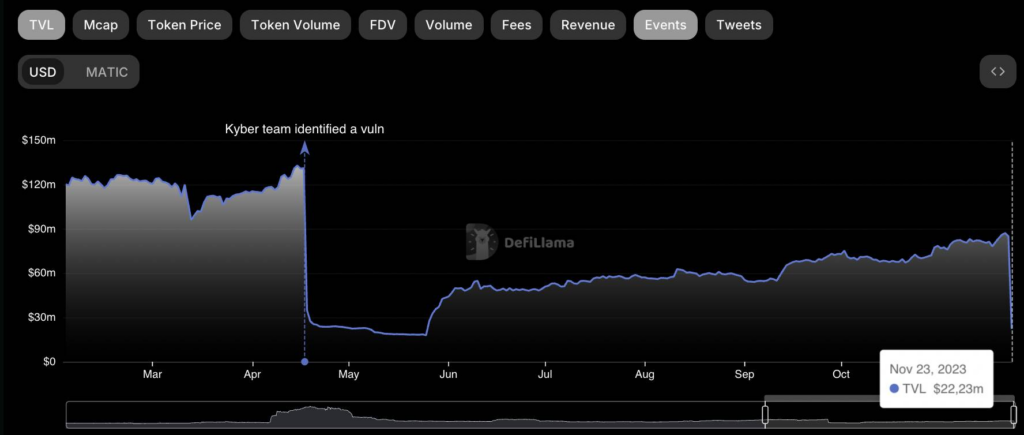Select the USD denomination

click(43, 72)
